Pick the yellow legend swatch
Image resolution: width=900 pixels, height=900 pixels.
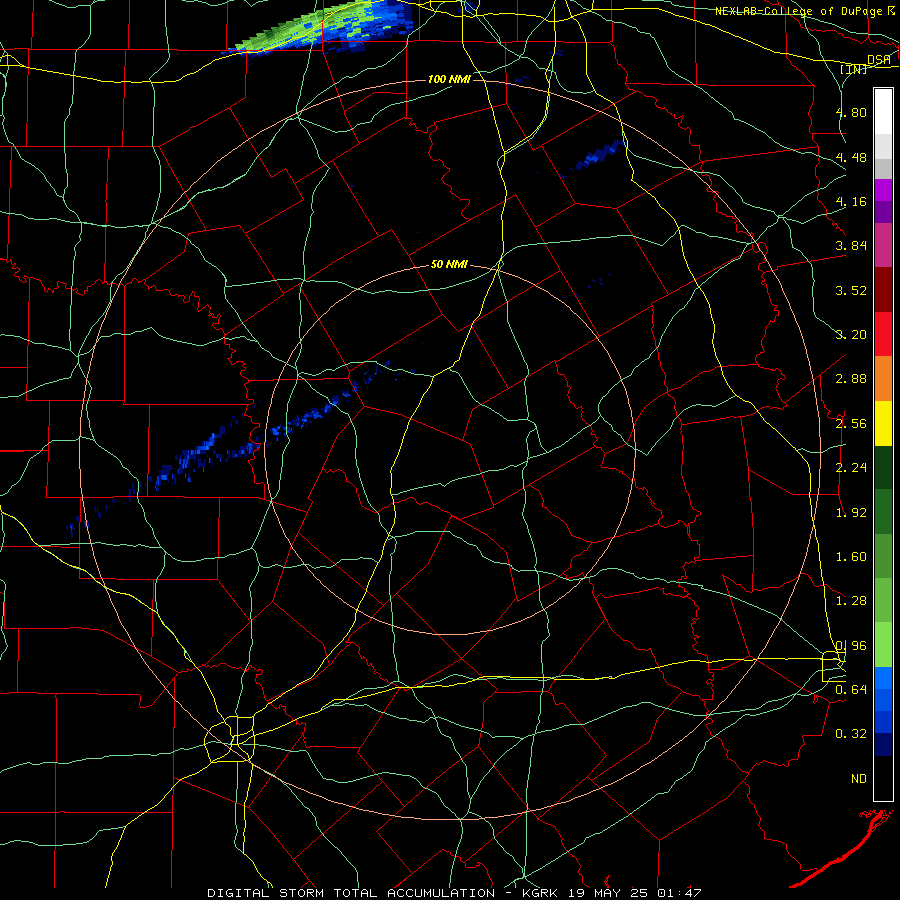click(x=883, y=423)
